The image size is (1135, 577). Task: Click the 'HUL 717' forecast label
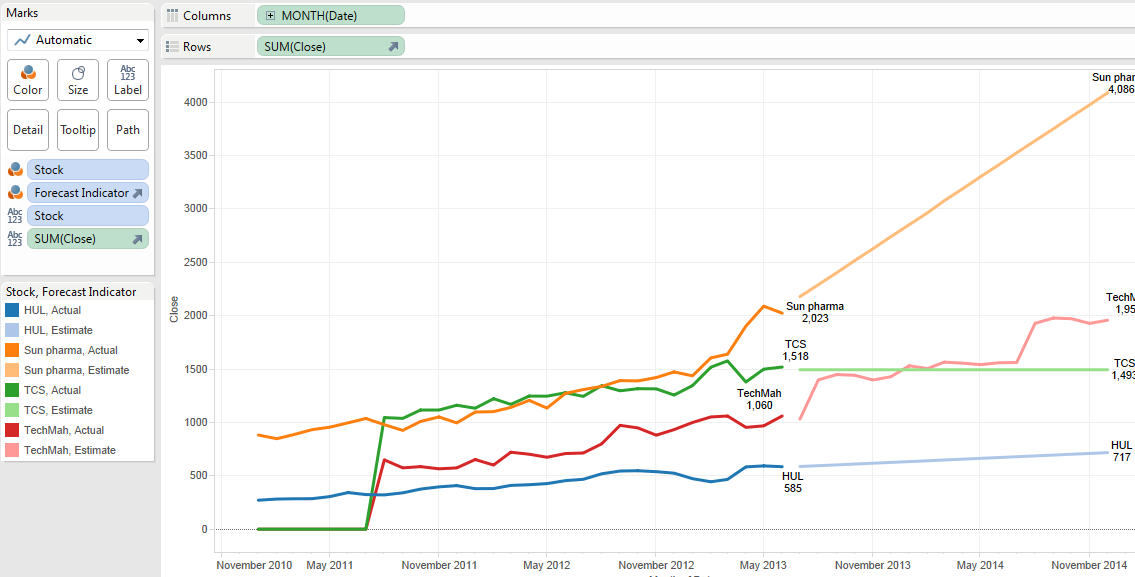(1121, 451)
